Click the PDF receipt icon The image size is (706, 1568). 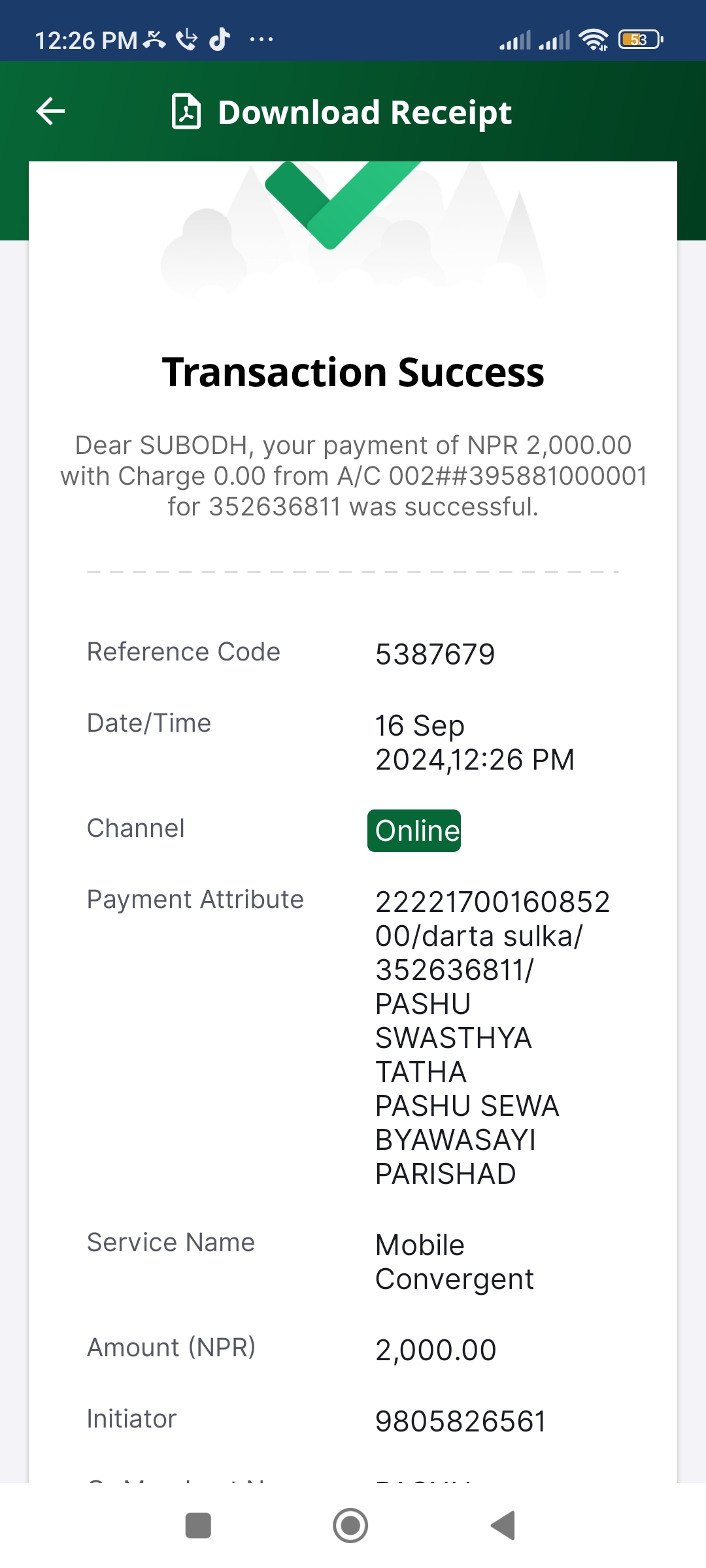pyautogui.click(x=186, y=111)
